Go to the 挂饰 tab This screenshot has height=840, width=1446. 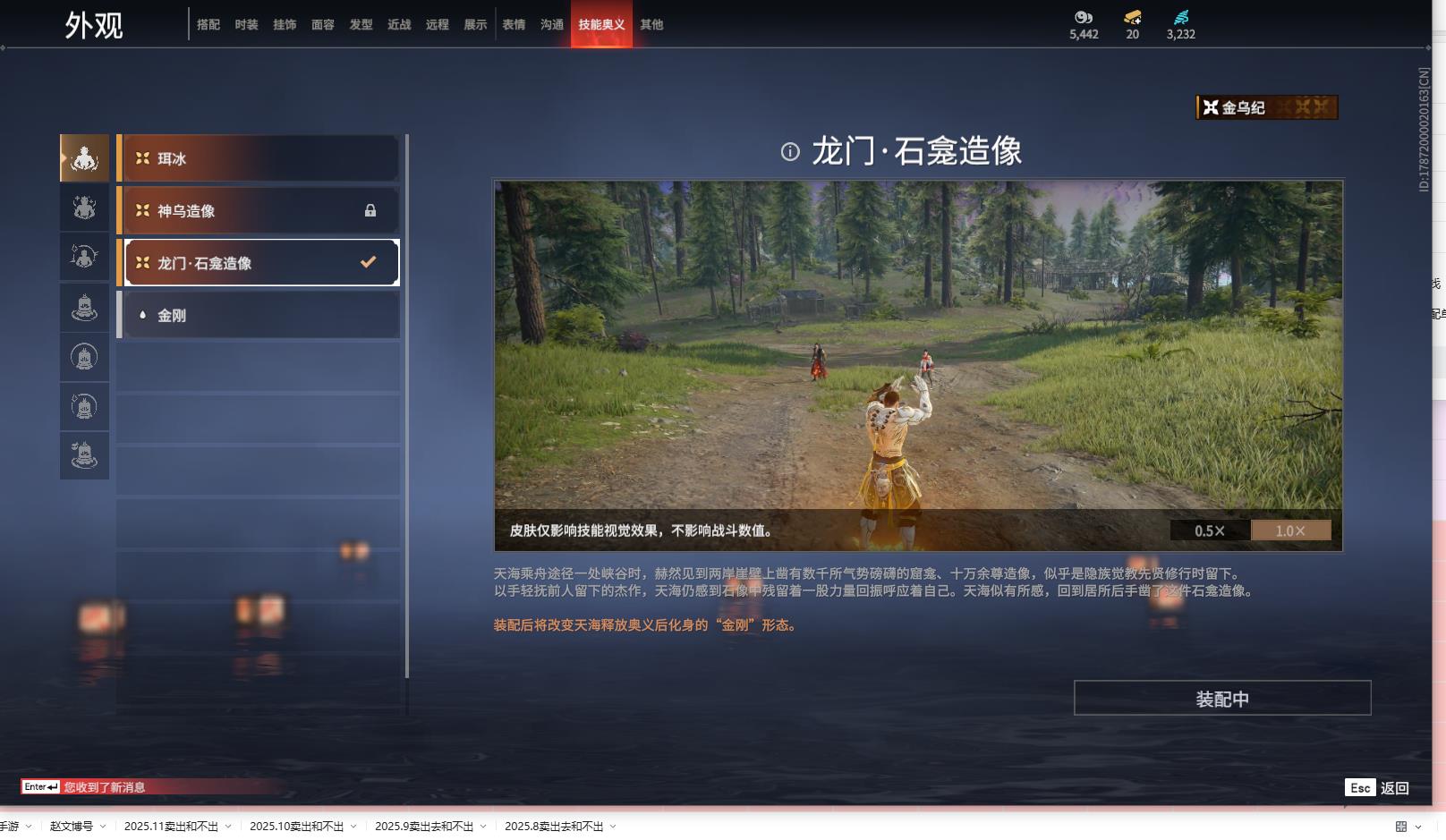[x=285, y=25]
